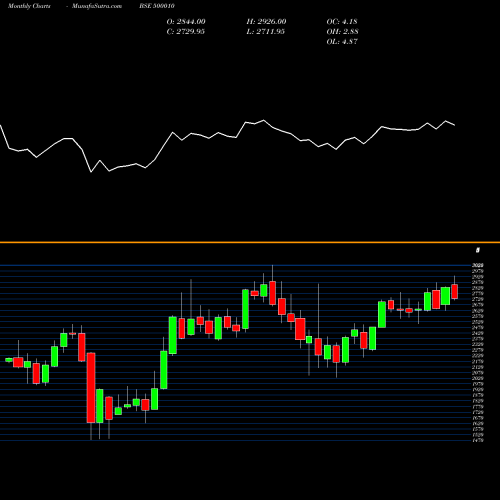Click the open value "O: 2844.00"
The width and height of the screenshot is (500, 500).
click(x=186, y=22)
